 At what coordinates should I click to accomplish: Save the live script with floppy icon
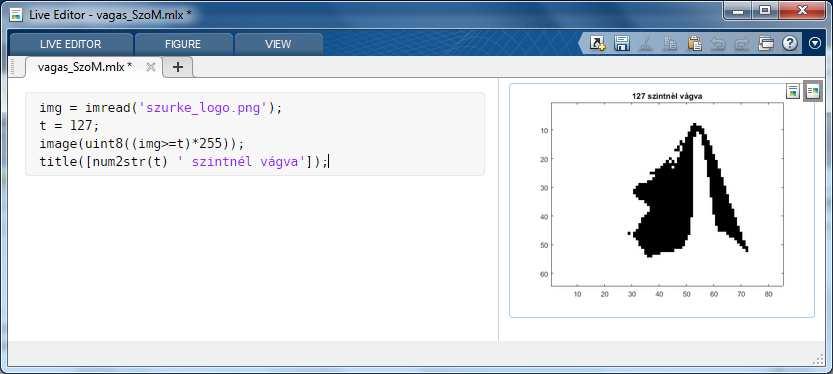[x=622, y=44]
